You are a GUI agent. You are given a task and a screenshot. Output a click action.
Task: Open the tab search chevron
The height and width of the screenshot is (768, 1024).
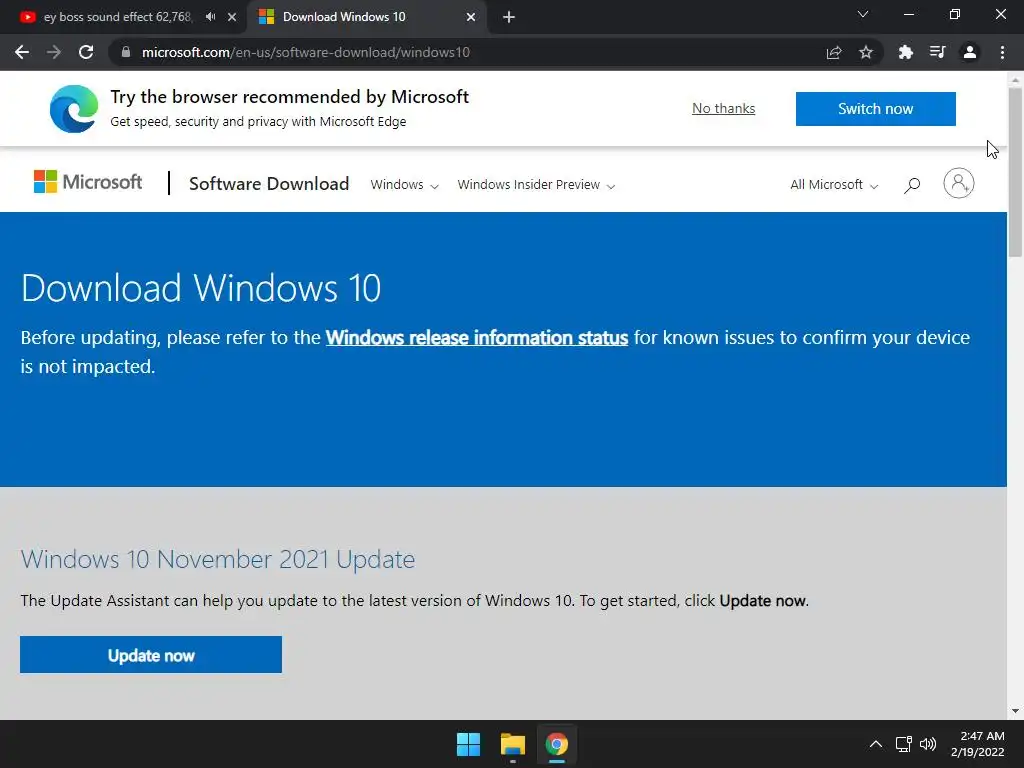863,14
